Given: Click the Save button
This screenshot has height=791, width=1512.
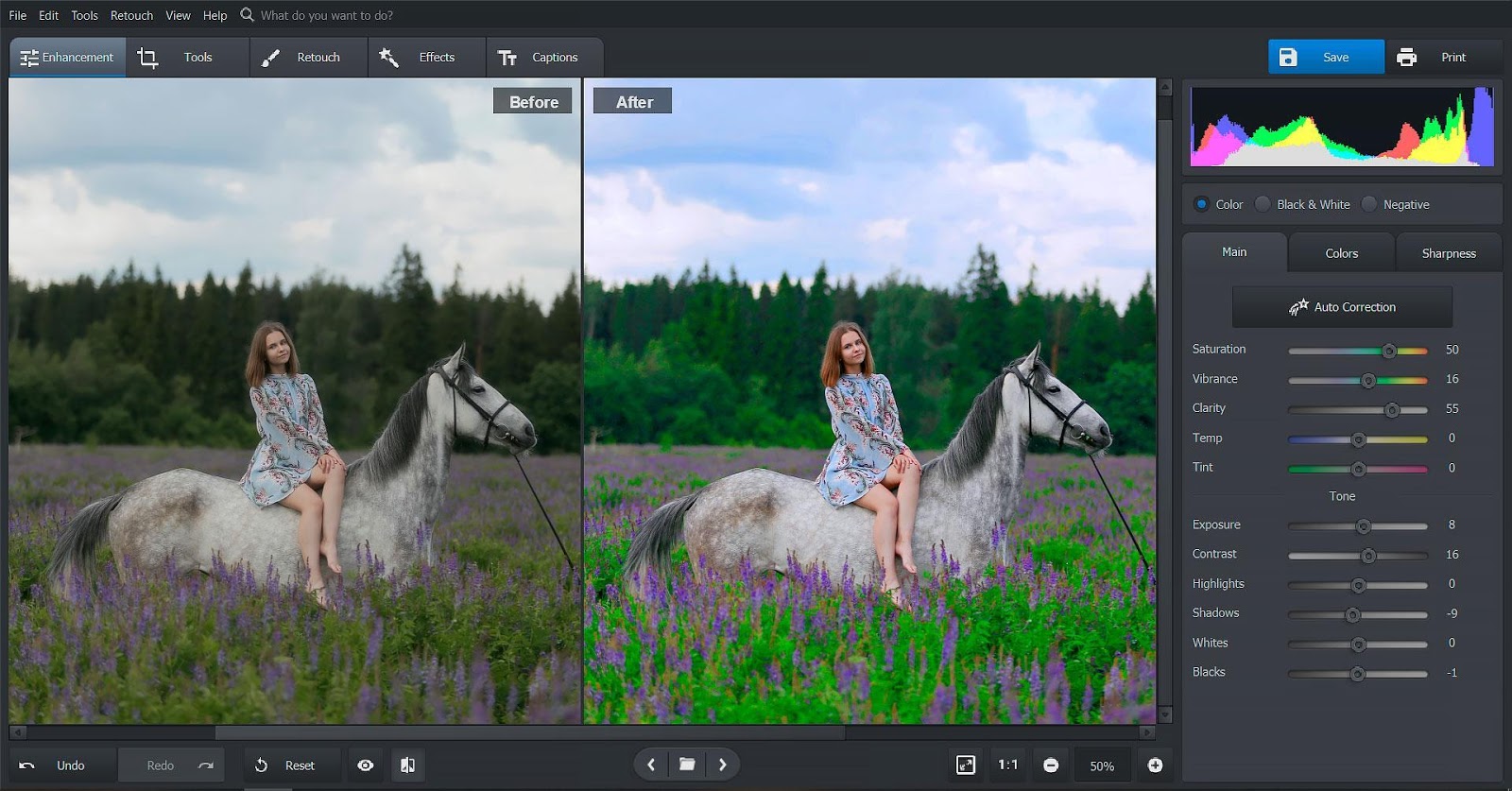Looking at the screenshot, I should [1326, 58].
